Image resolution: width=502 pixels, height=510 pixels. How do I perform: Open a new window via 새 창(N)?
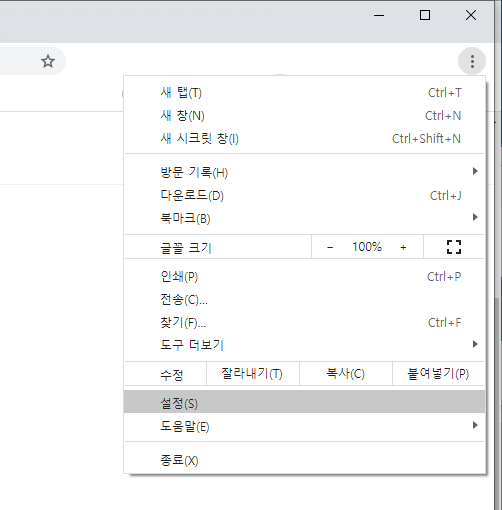[x=304, y=116]
